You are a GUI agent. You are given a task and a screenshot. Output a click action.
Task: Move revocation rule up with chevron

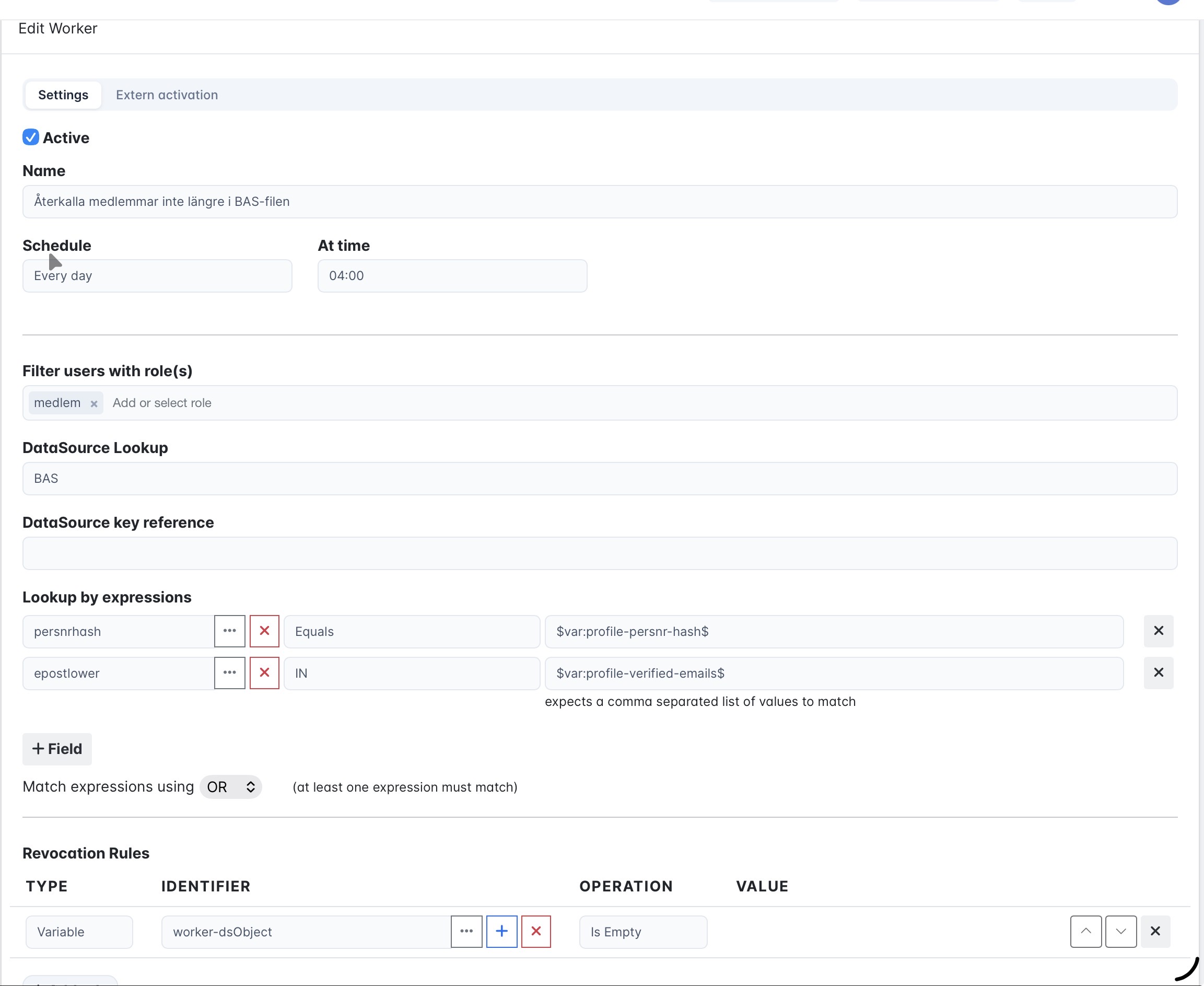coord(1085,932)
